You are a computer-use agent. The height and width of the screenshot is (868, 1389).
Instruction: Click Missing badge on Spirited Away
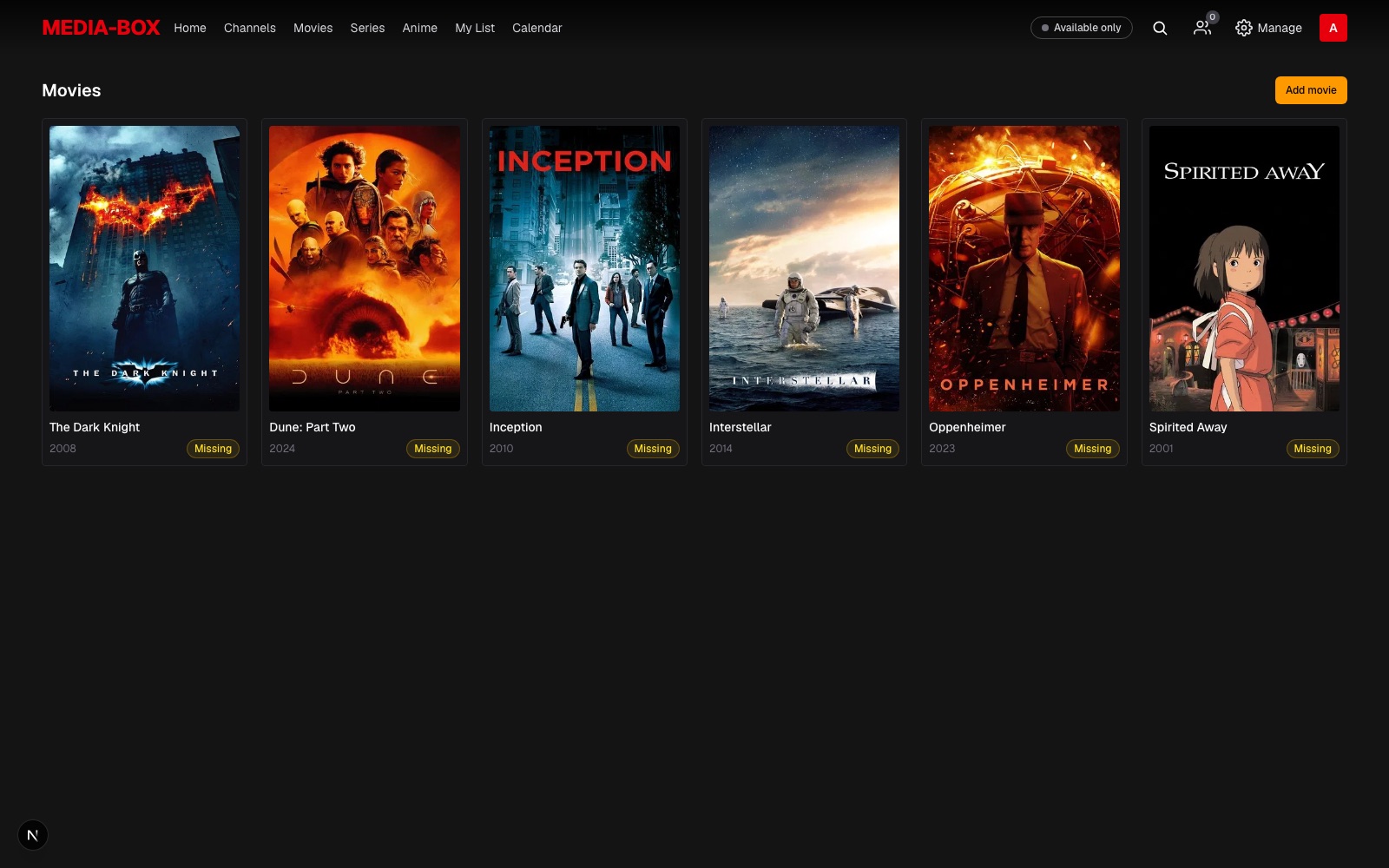[x=1313, y=449]
